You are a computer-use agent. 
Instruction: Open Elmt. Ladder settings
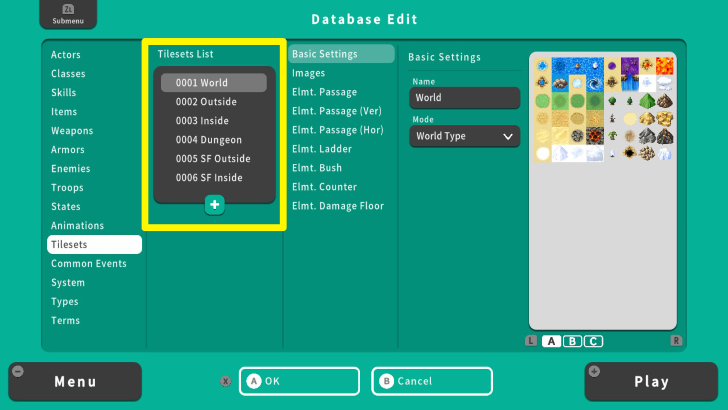(x=322, y=149)
